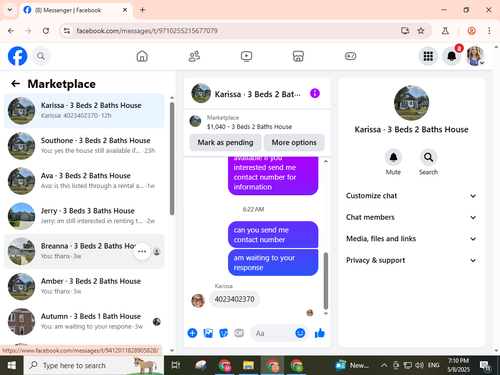Open Amber conversation in list

tap(84, 286)
